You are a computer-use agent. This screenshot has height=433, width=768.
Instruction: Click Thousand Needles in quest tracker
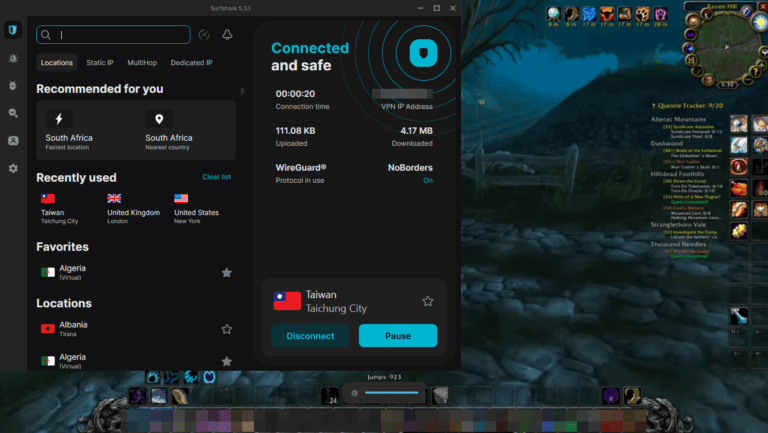[678, 244]
